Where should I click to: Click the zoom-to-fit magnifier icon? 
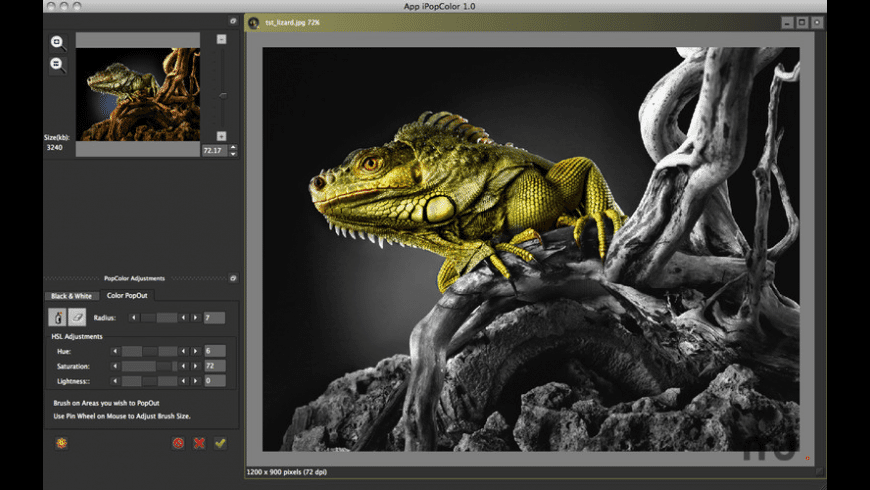tap(57, 43)
